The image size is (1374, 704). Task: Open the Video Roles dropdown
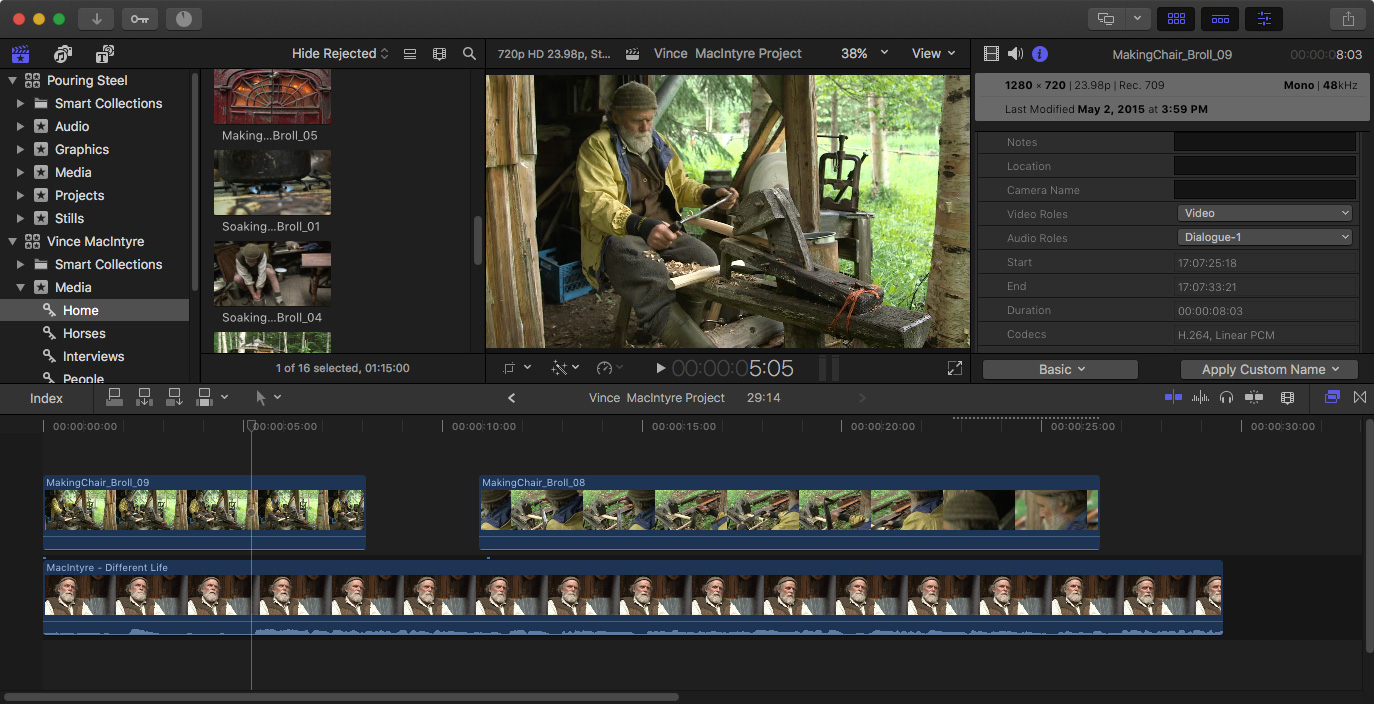tap(1265, 213)
